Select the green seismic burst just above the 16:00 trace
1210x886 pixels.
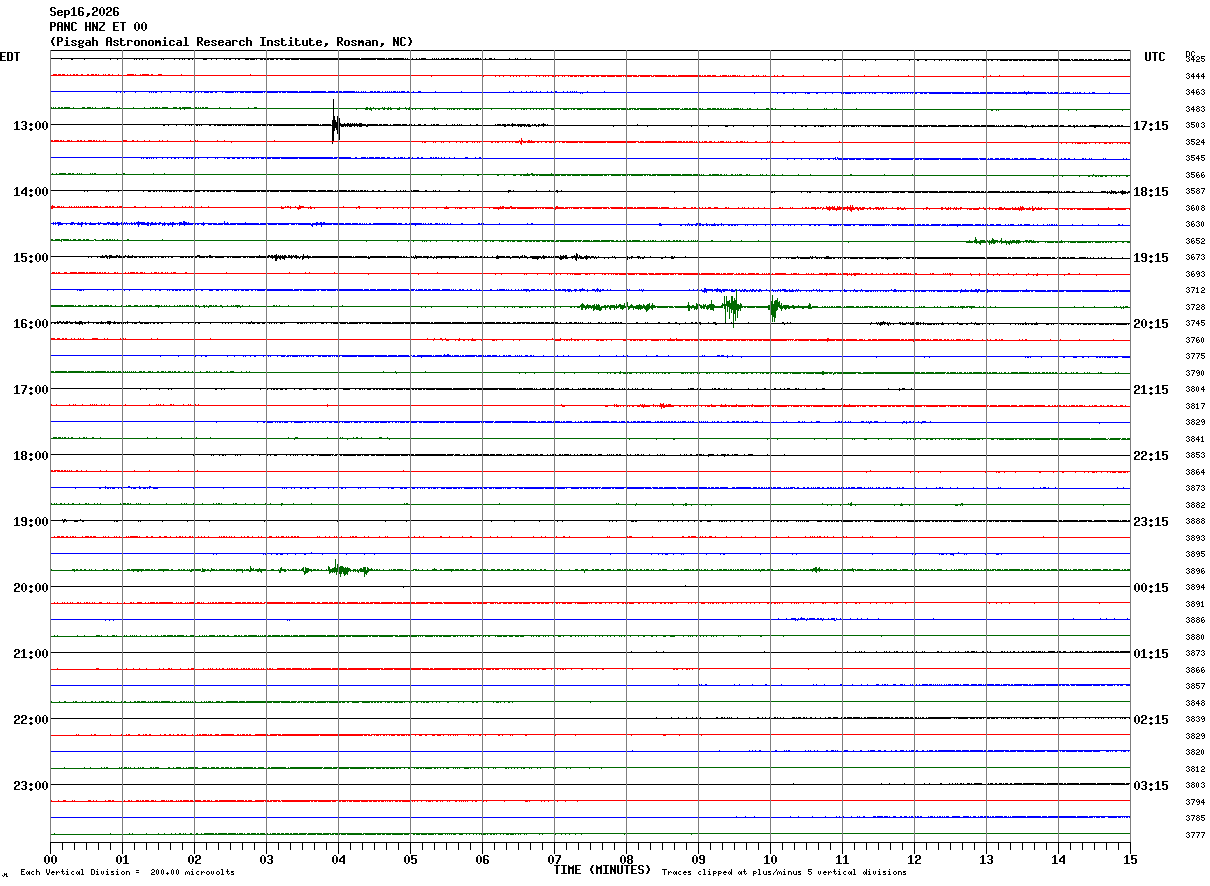(732, 307)
